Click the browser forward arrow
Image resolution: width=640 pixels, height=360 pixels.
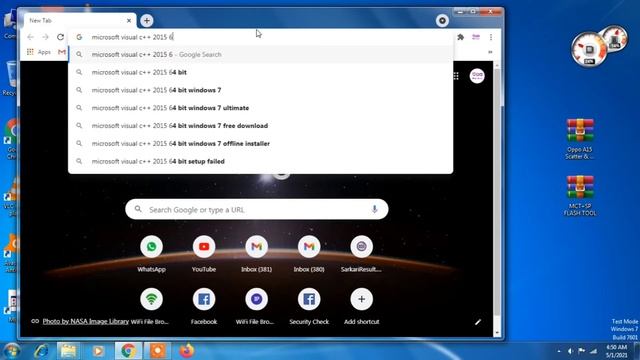click(x=45, y=37)
